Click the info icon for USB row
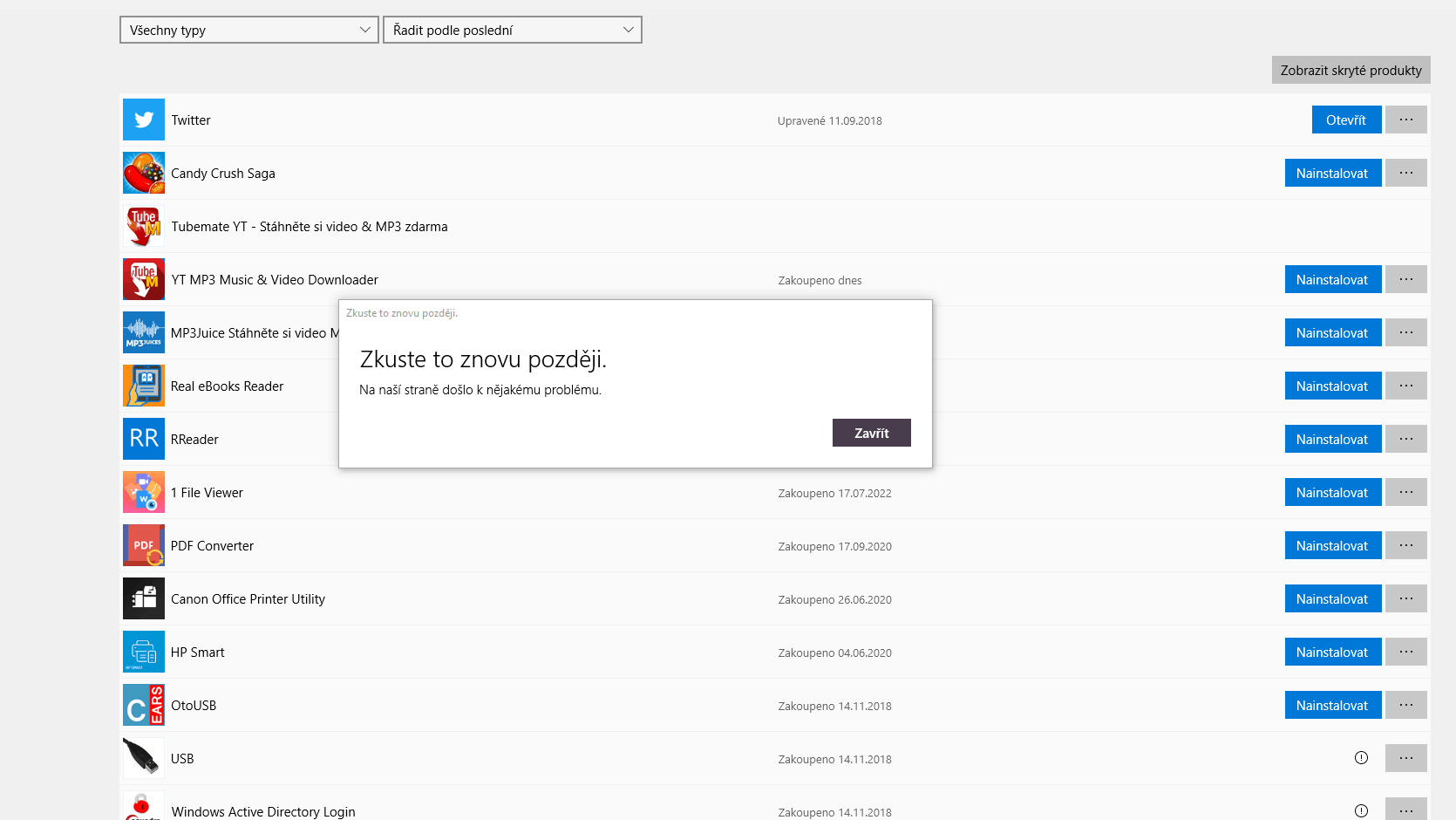This screenshot has width=1456, height=820. (x=1361, y=758)
